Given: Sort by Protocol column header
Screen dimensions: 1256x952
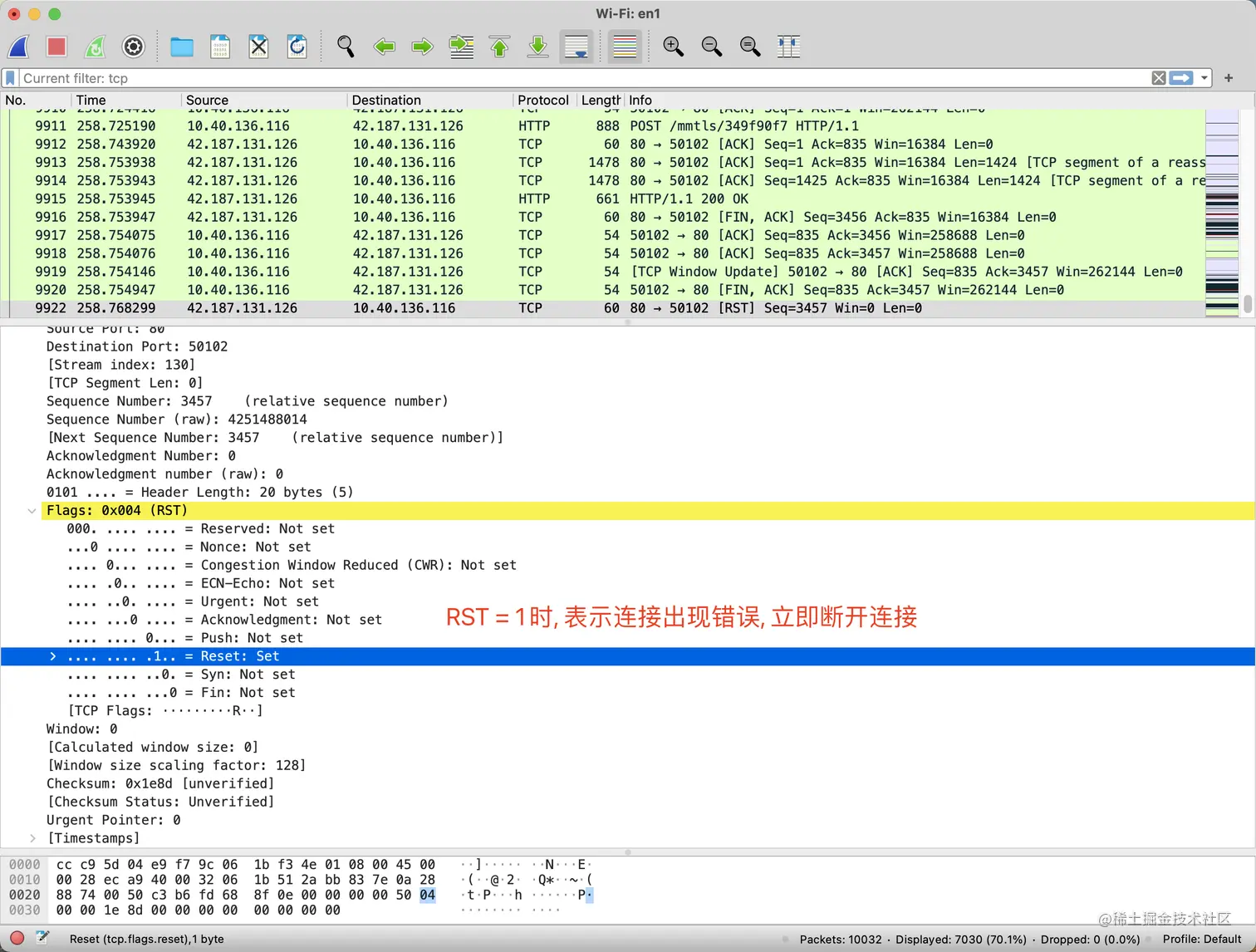Looking at the screenshot, I should point(545,100).
